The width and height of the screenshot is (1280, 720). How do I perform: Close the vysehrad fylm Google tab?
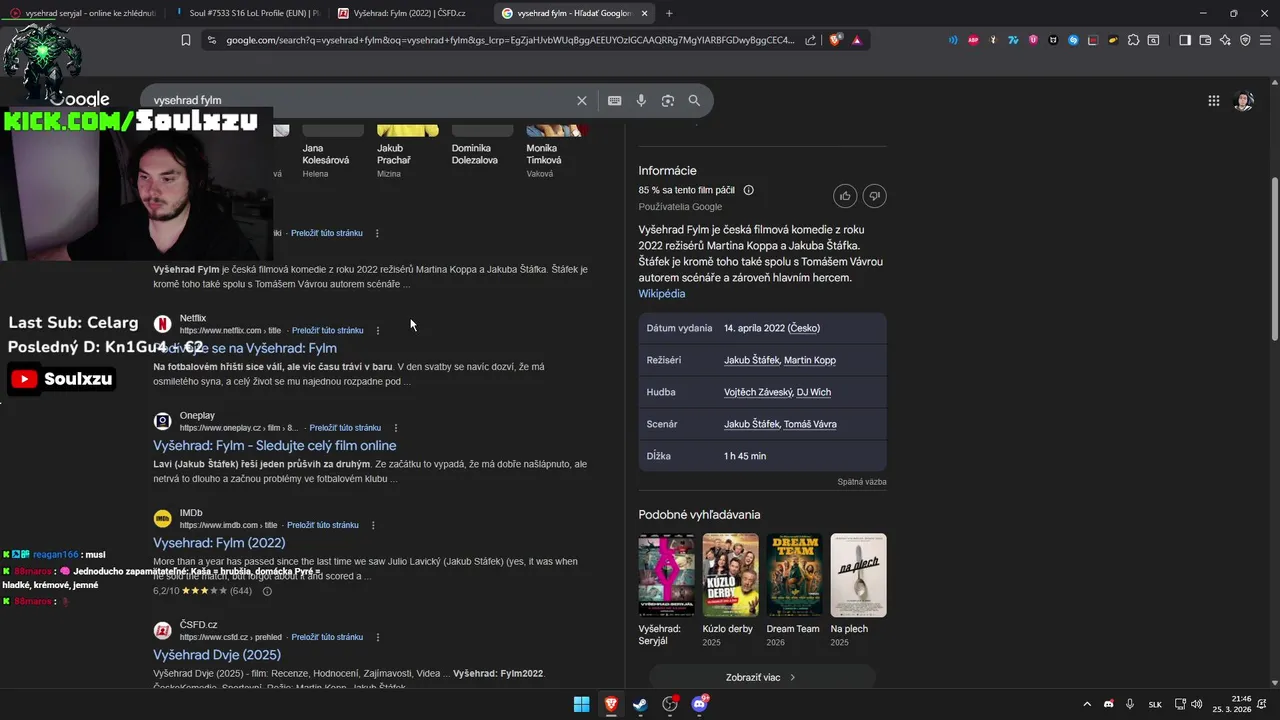[x=644, y=13]
